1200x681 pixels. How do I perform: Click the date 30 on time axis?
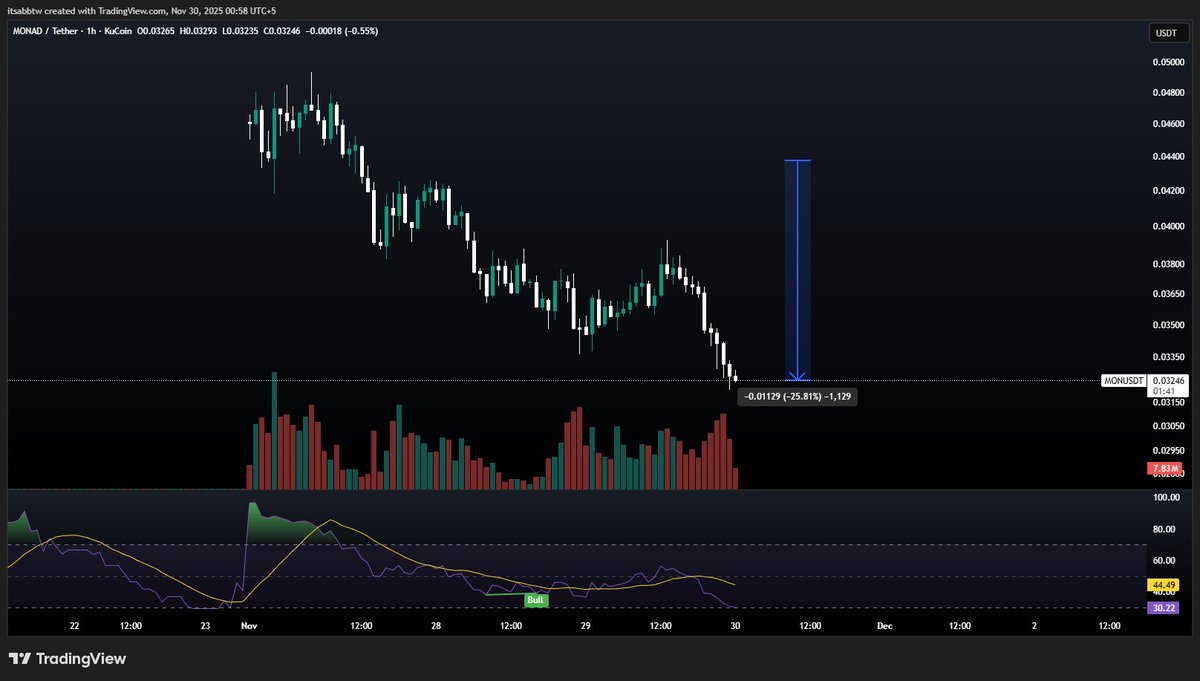pos(736,626)
